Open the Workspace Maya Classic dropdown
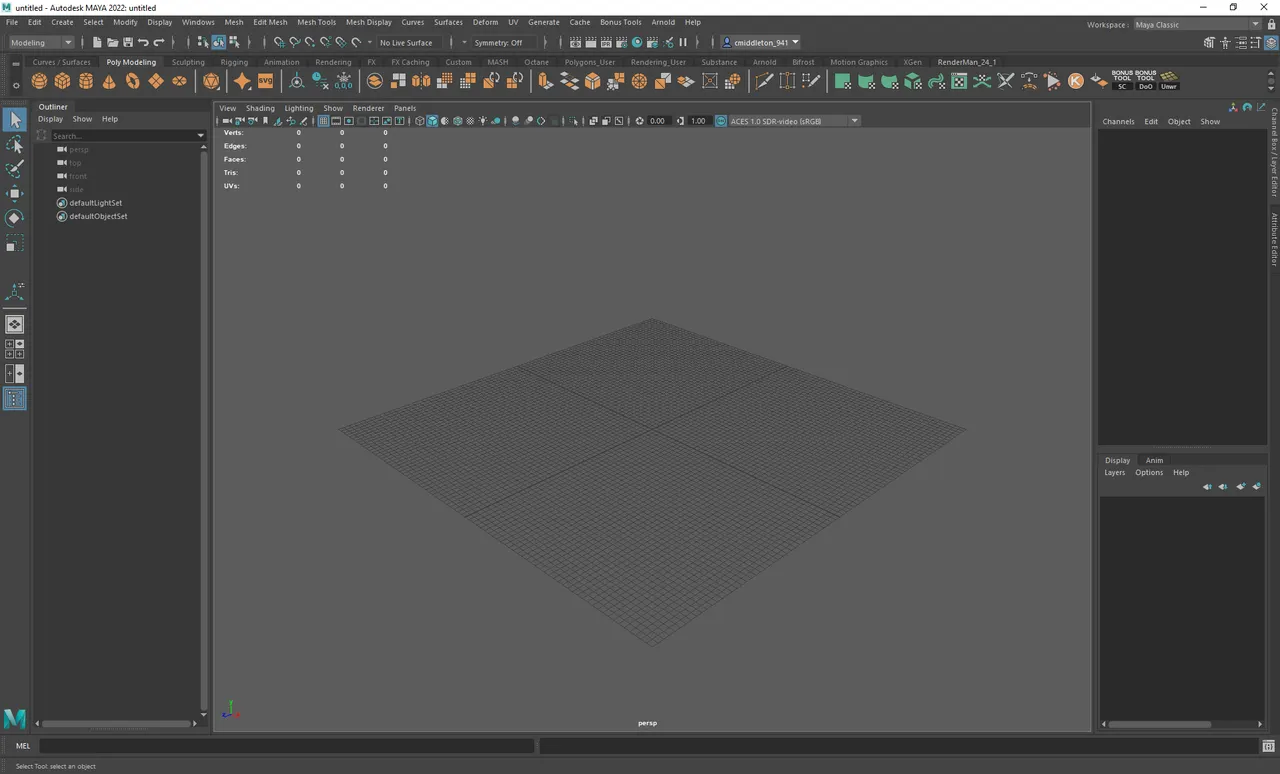1280x774 pixels. click(x=1197, y=24)
